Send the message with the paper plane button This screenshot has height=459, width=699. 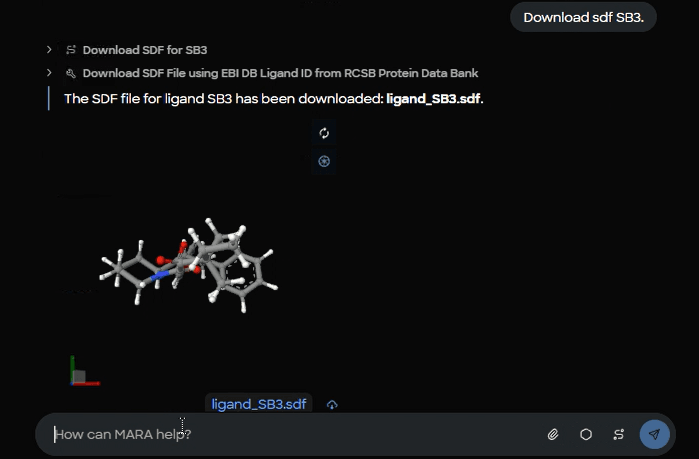pos(654,434)
